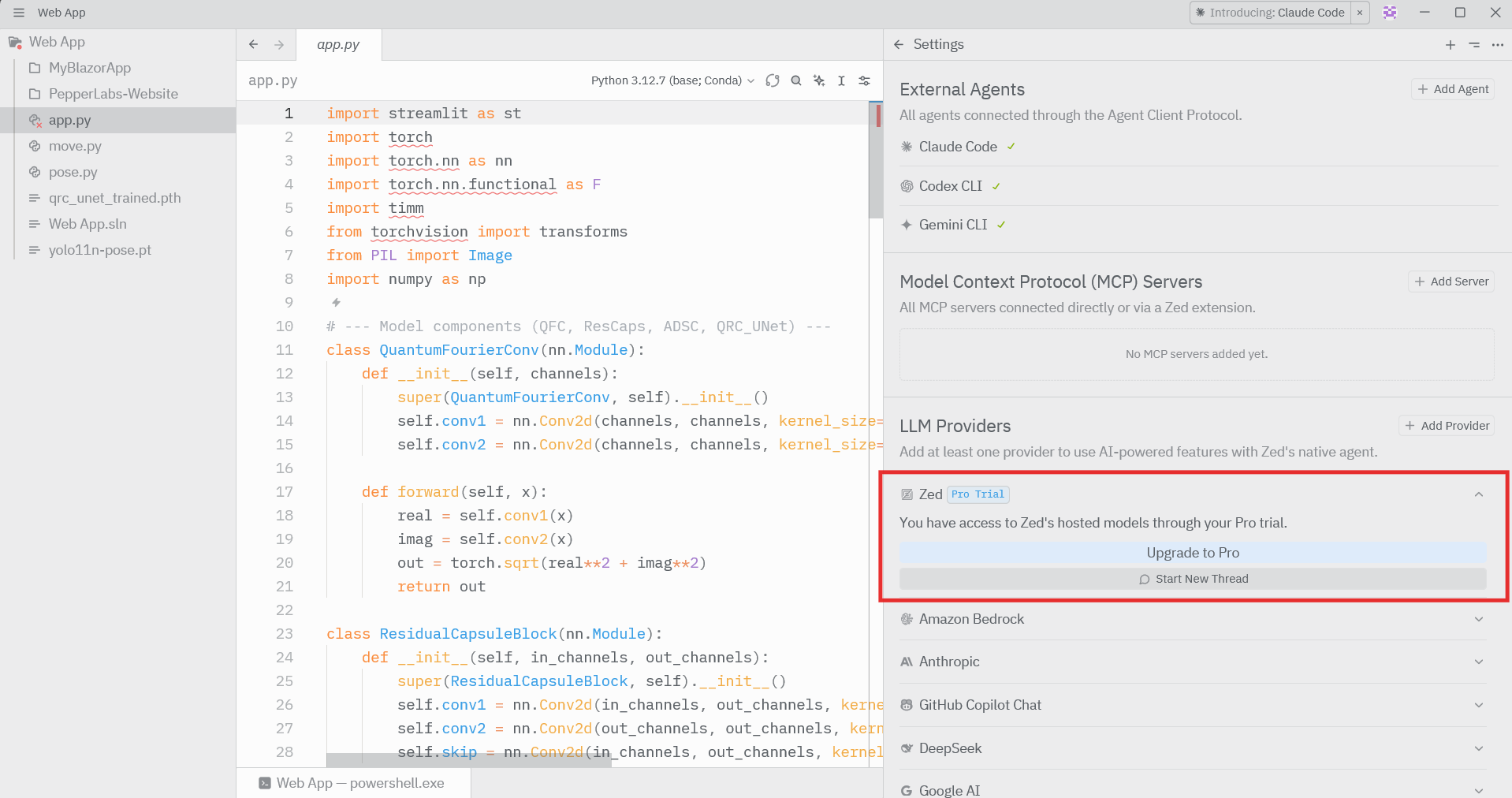
Task: Switch to the app.py tab
Action: coord(338,44)
